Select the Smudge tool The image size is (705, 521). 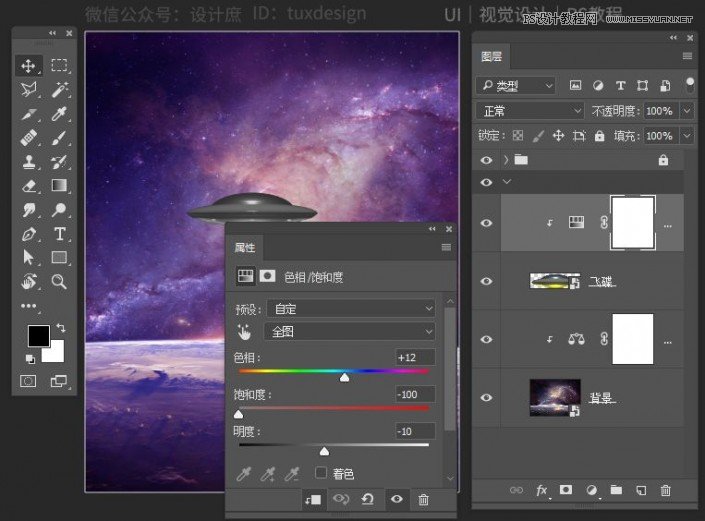coord(28,209)
